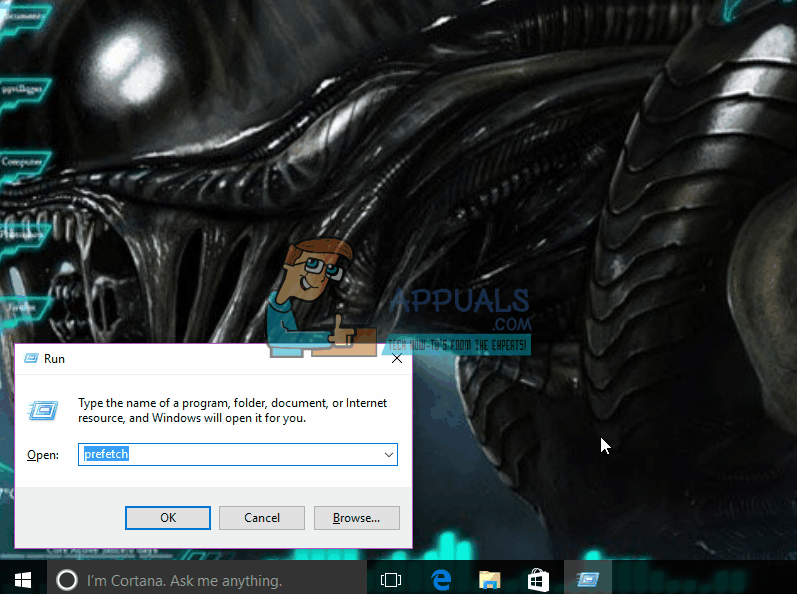797x594 pixels.
Task: Open the Browse... file picker
Action: coord(356,518)
